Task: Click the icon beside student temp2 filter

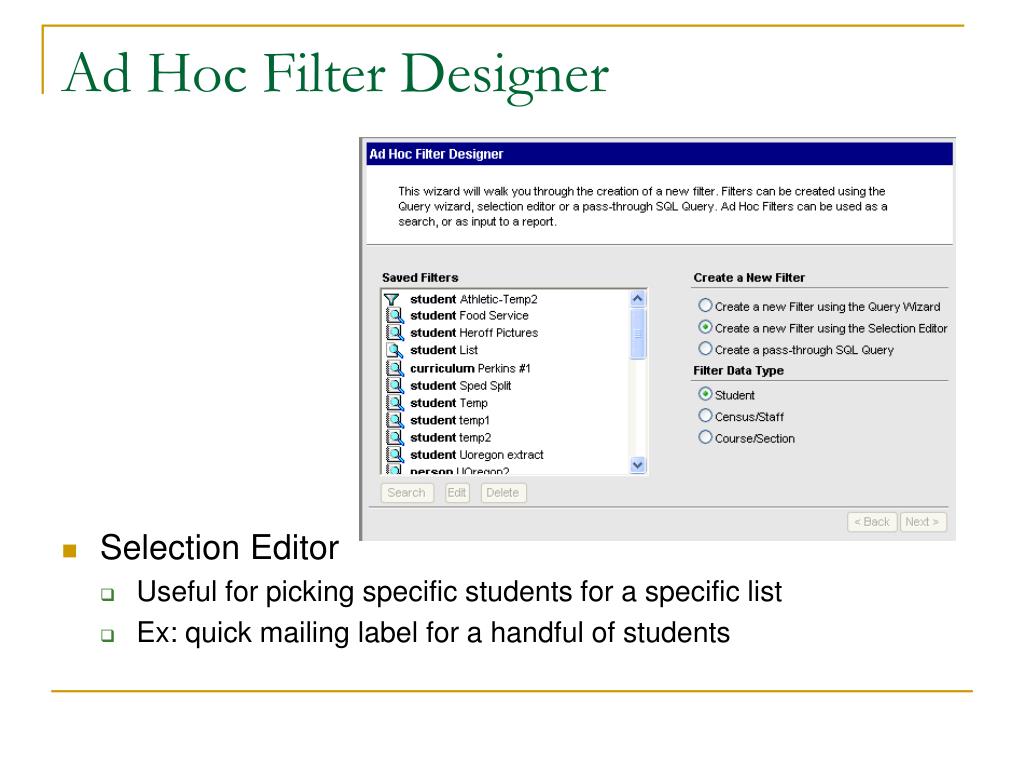Action: click(394, 438)
